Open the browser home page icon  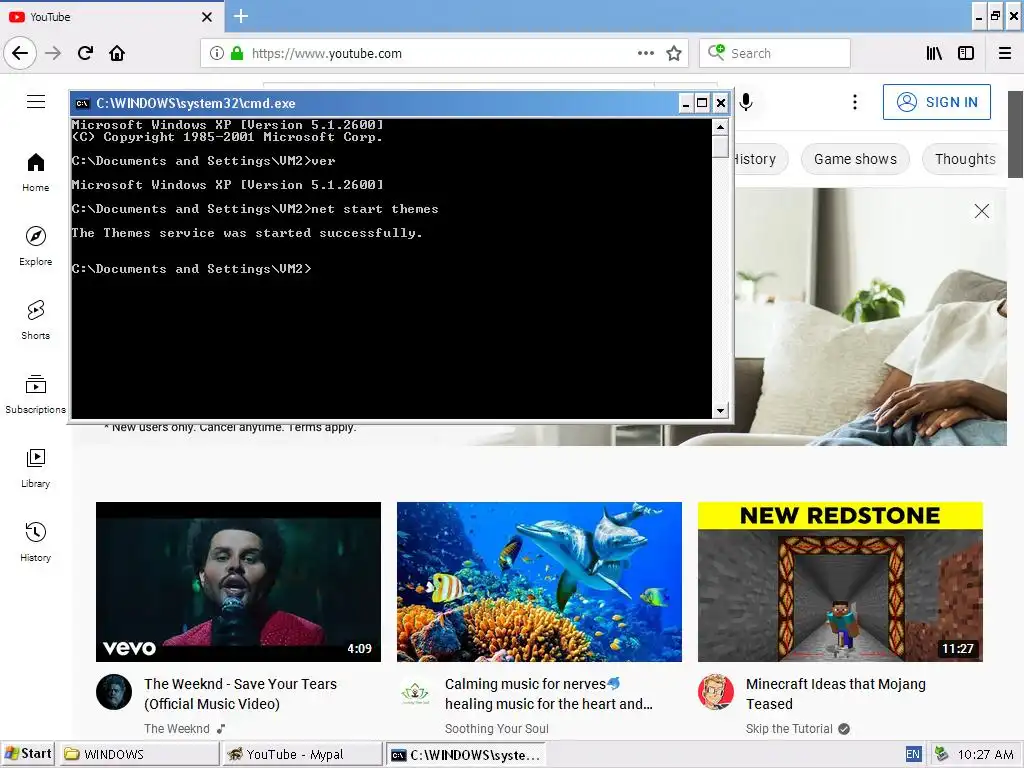[117, 53]
